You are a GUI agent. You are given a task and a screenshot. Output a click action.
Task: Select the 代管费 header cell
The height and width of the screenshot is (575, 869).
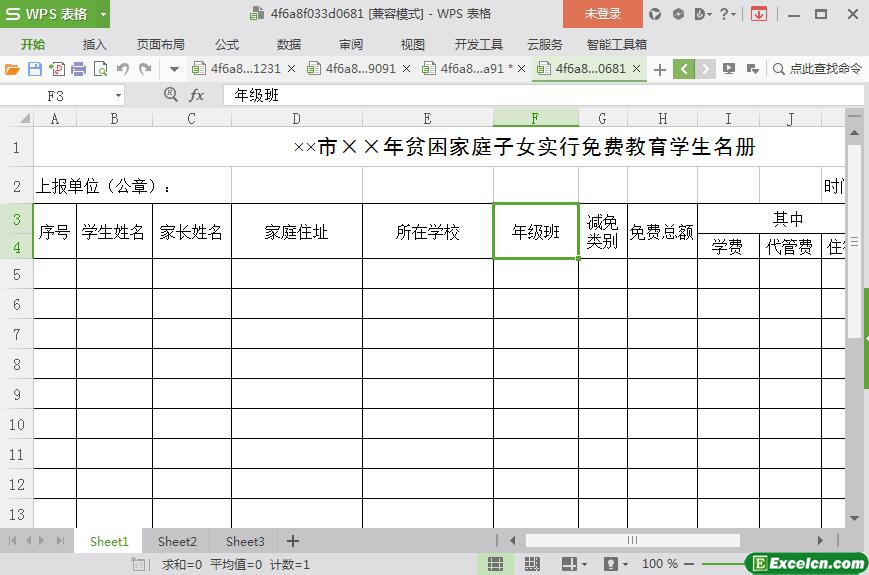(790, 247)
